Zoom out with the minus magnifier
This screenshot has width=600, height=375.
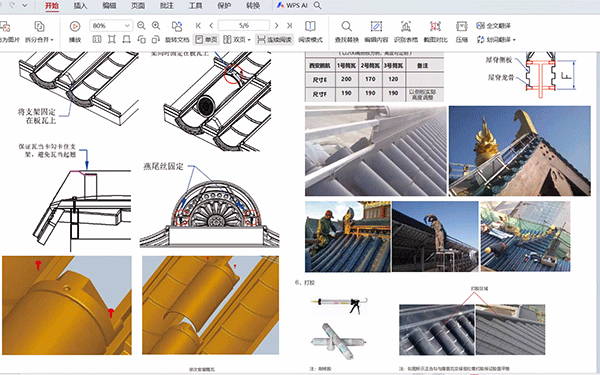(141, 26)
